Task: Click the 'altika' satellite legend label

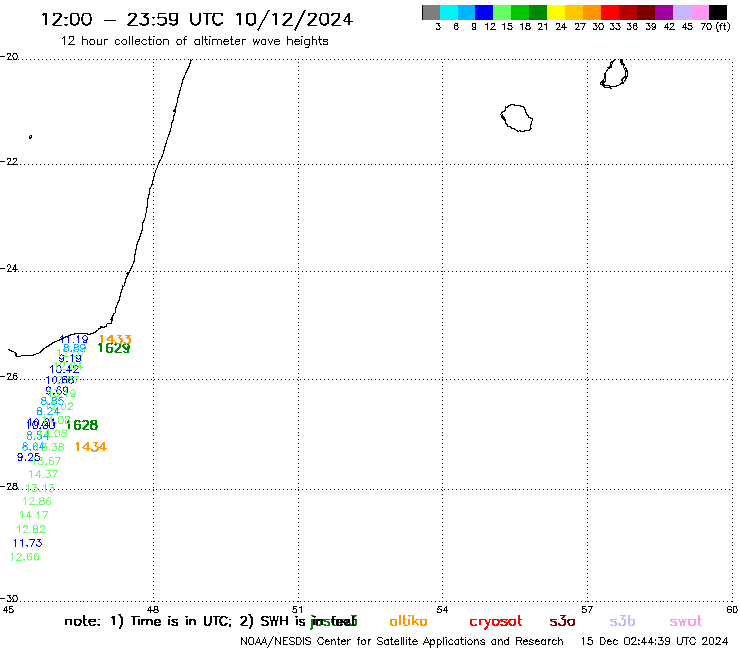Action: click(x=408, y=621)
